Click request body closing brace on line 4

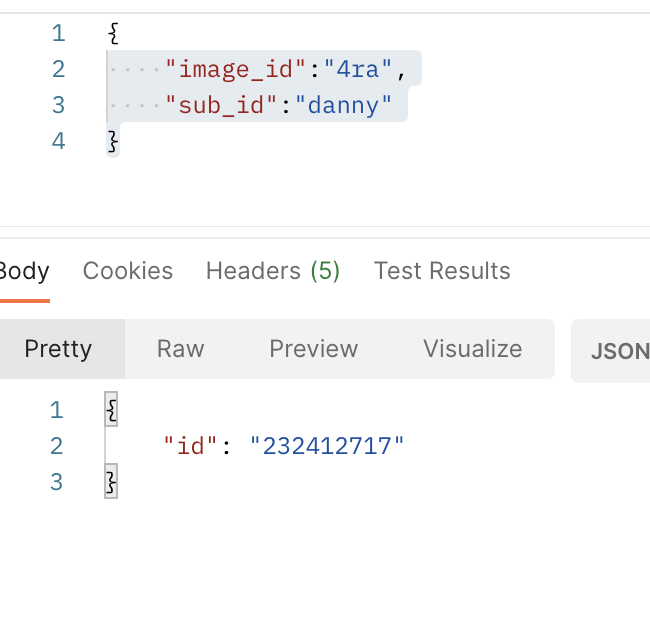(113, 141)
